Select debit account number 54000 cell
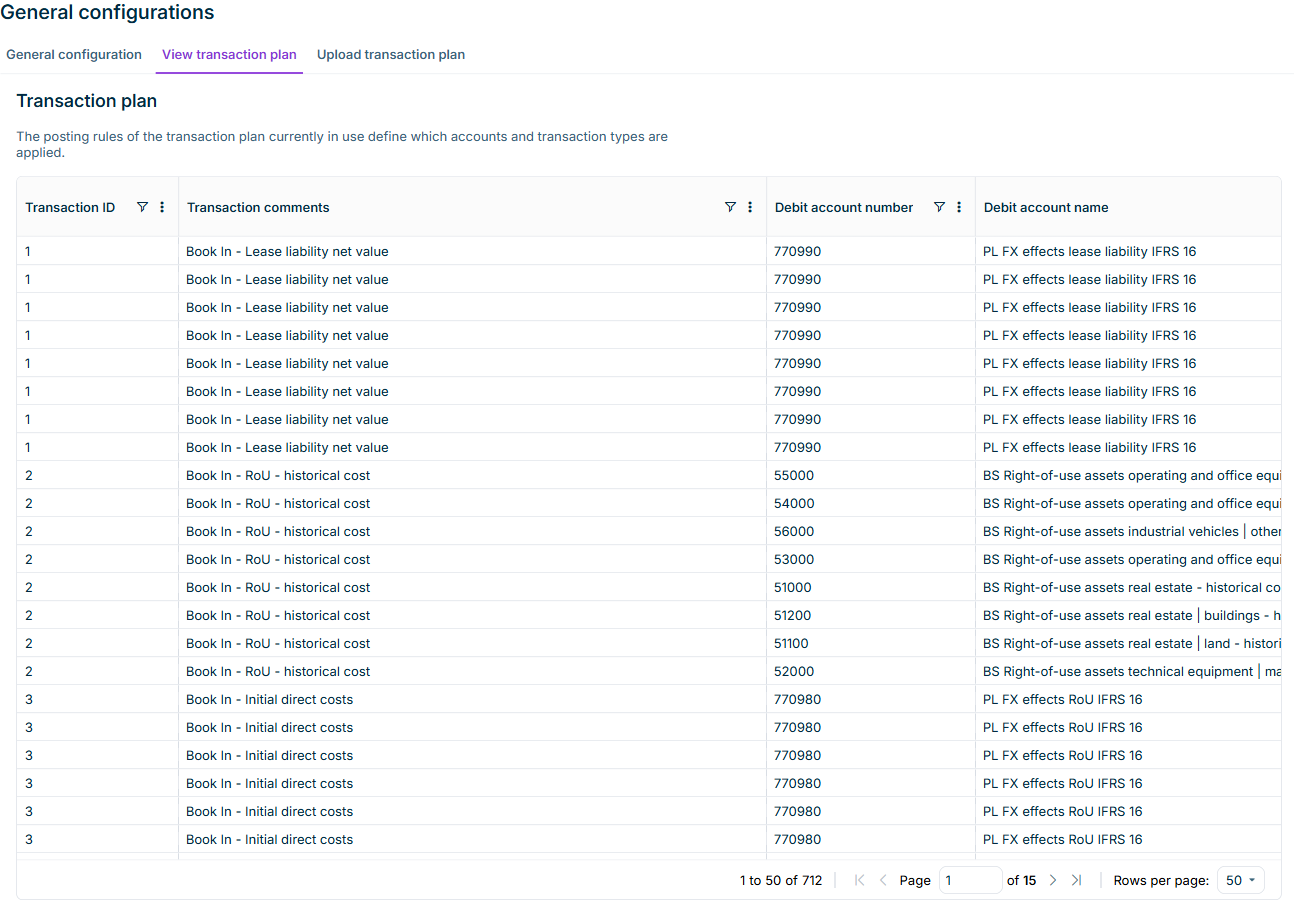Viewport: 1294px width, 912px height. 871,503
